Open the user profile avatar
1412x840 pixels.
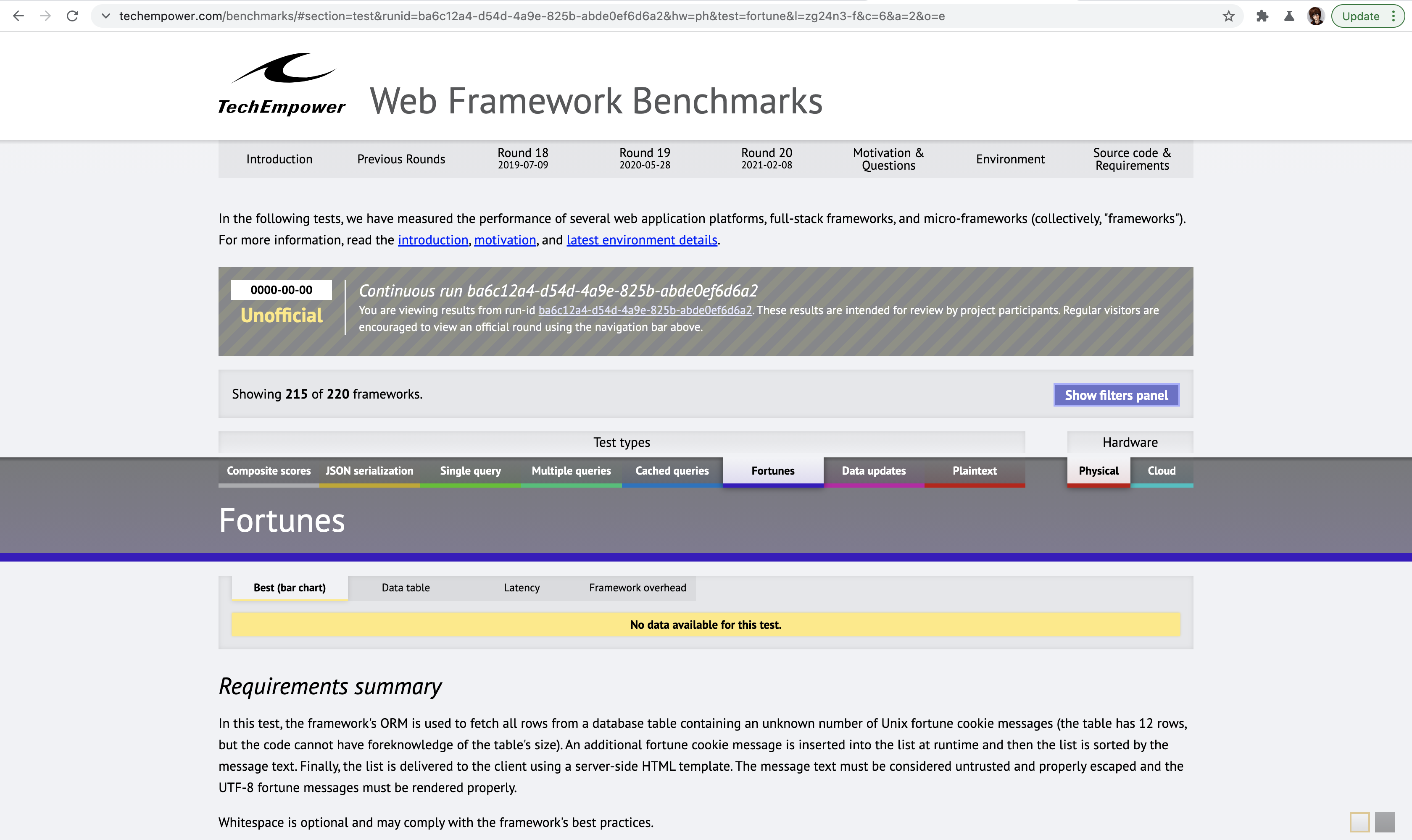point(1316,16)
